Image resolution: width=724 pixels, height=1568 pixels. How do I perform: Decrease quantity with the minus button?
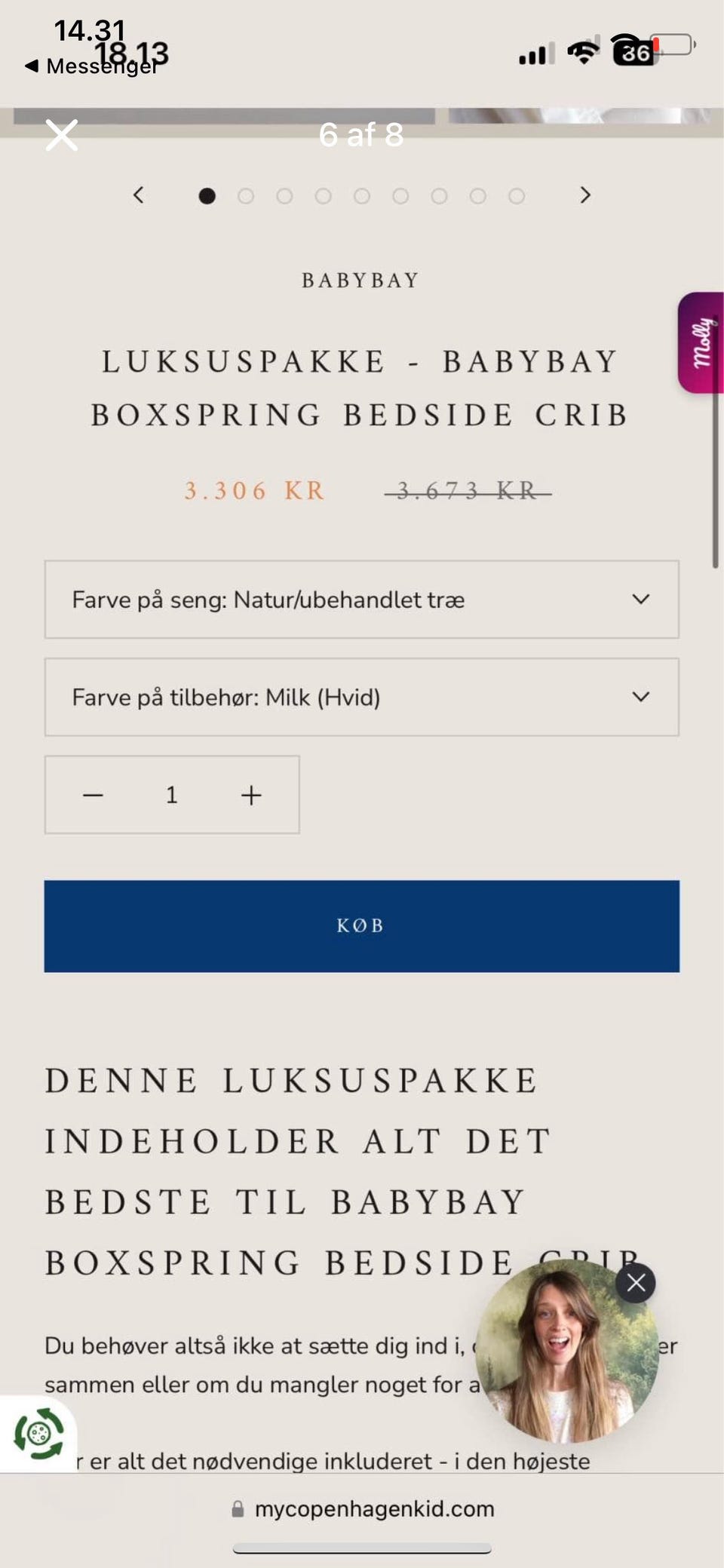pyautogui.click(x=93, y=795)
